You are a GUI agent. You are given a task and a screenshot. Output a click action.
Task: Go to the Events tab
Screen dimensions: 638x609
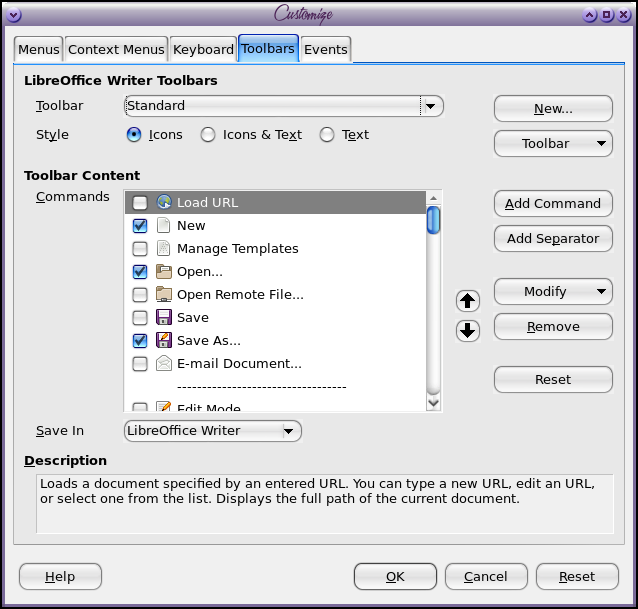coord(326,49)
